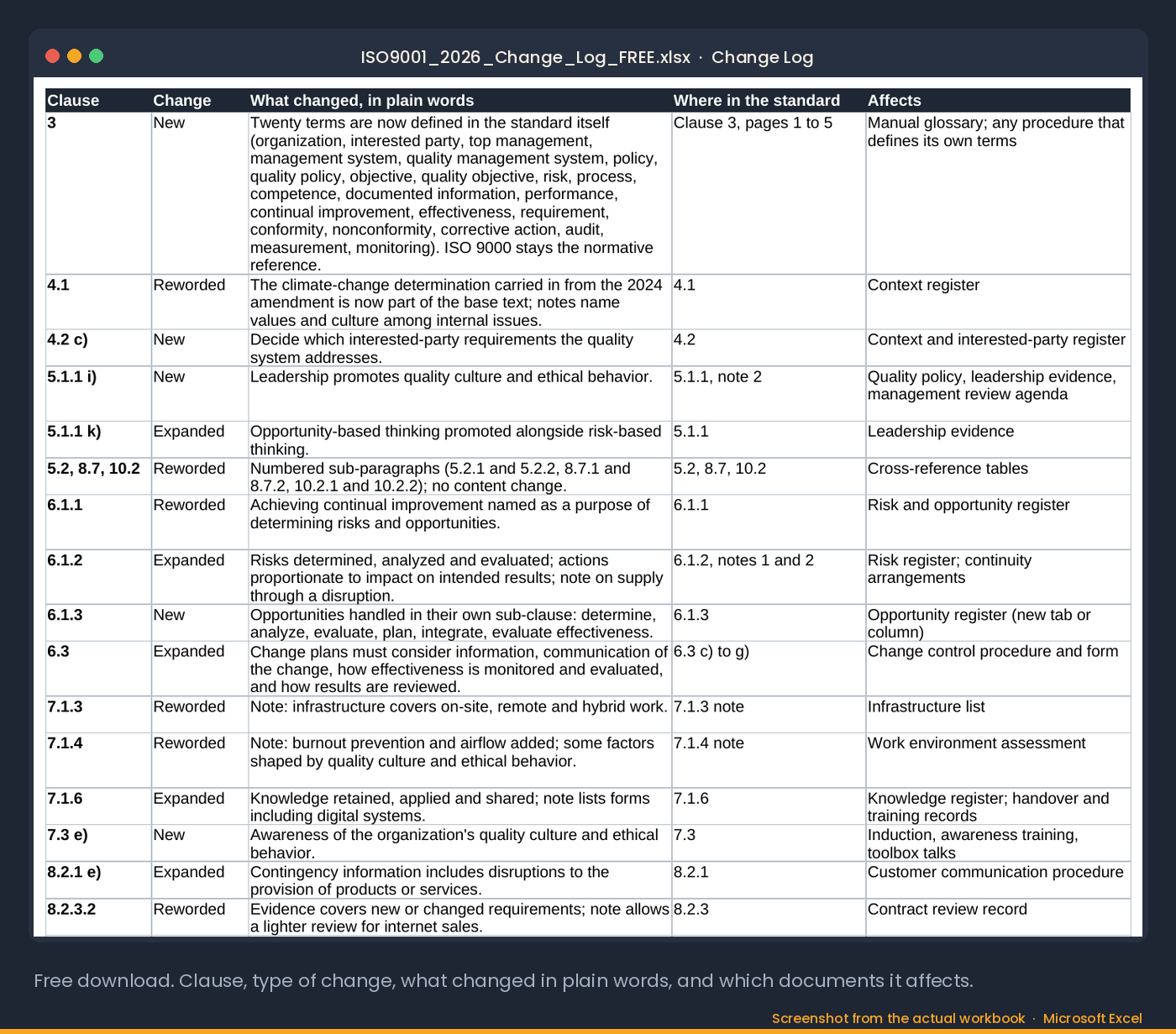1176x1034 pixels.
Task: Select clause cell '6.1.1'
Action: tap(98, 522)
